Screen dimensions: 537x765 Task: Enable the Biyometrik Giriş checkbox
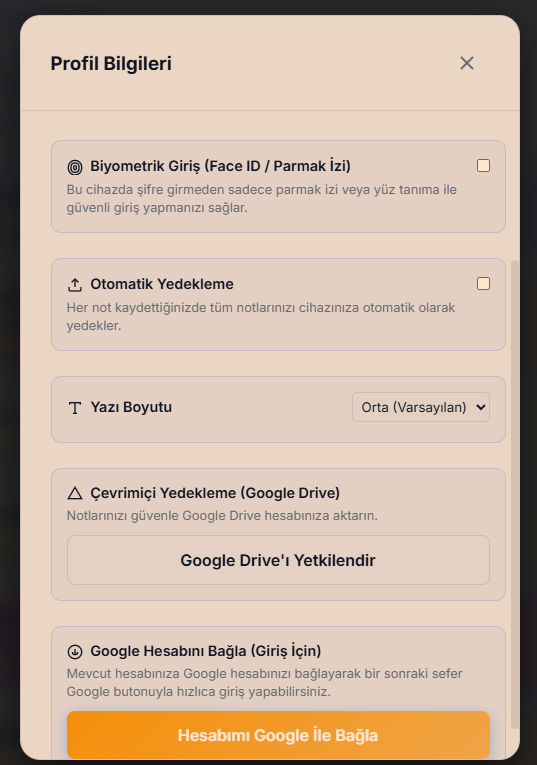483,166
